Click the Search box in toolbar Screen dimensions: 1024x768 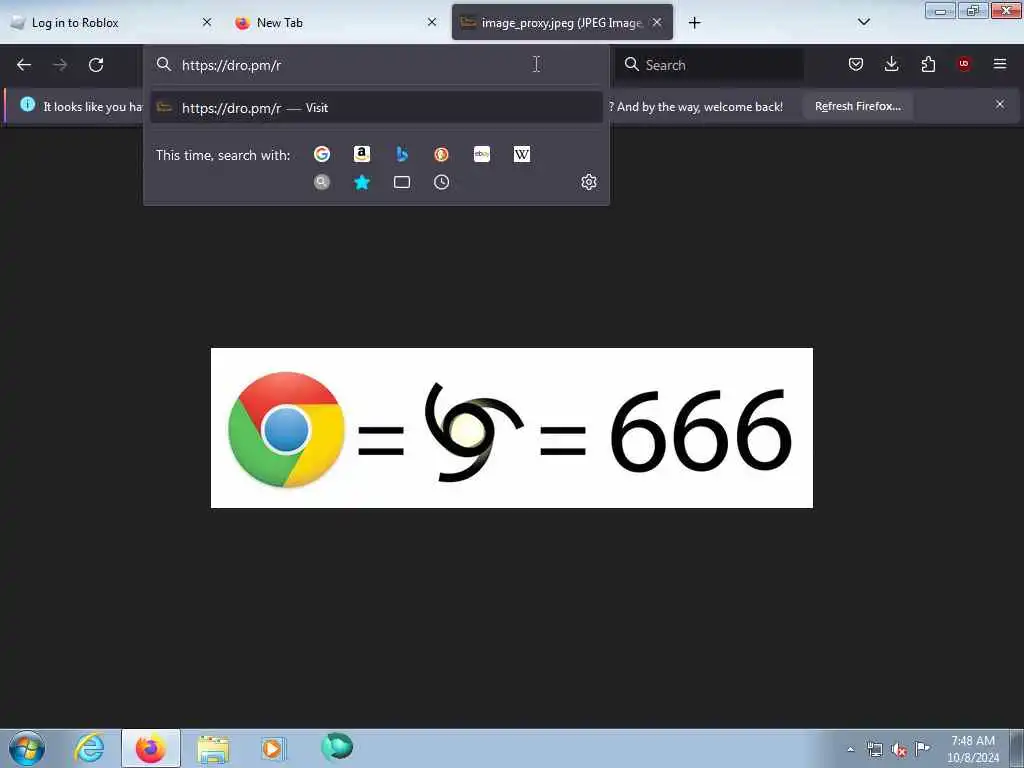click(x=709, y=65)
